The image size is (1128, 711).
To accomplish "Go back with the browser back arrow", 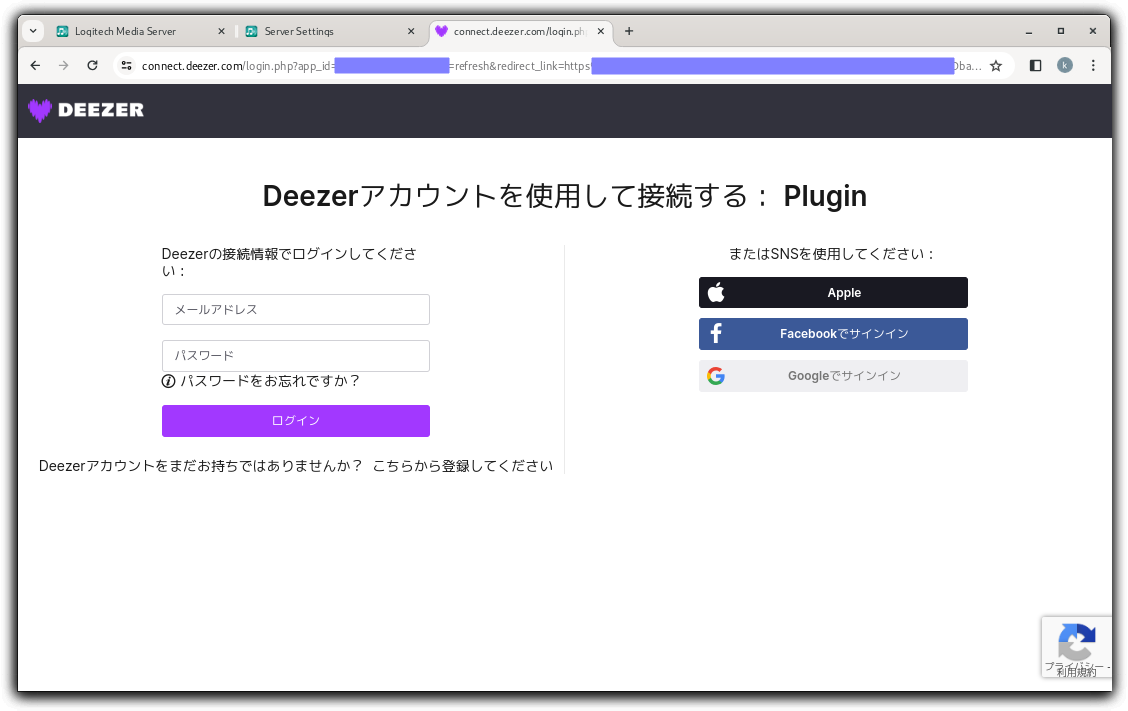I will 35,65.
